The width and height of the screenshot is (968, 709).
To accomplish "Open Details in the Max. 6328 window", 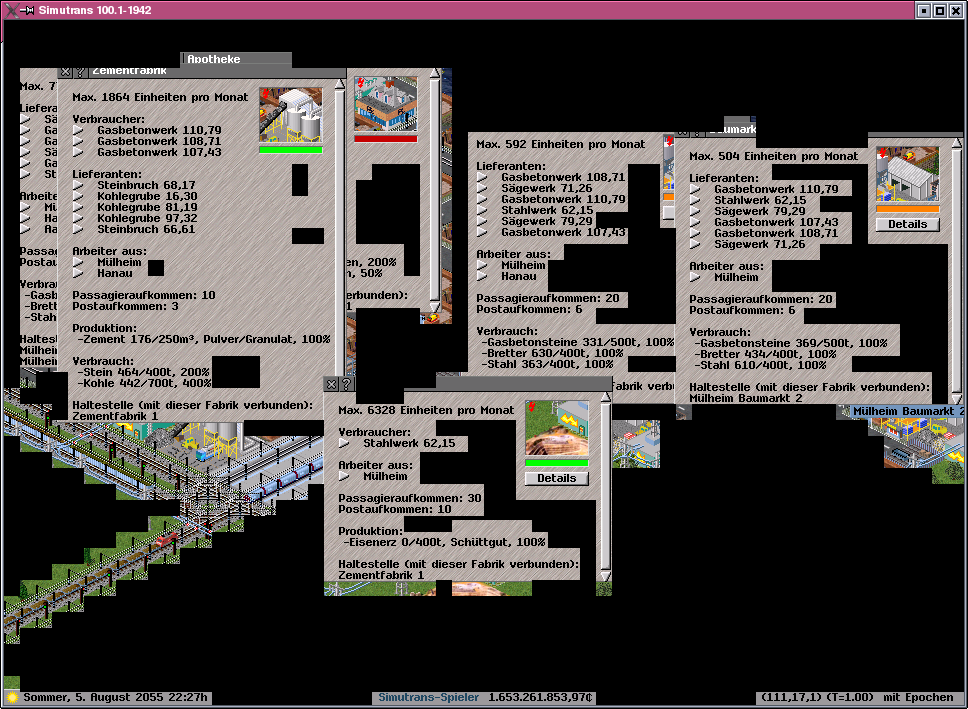I will pyautogui.click(x=556, y=478).
